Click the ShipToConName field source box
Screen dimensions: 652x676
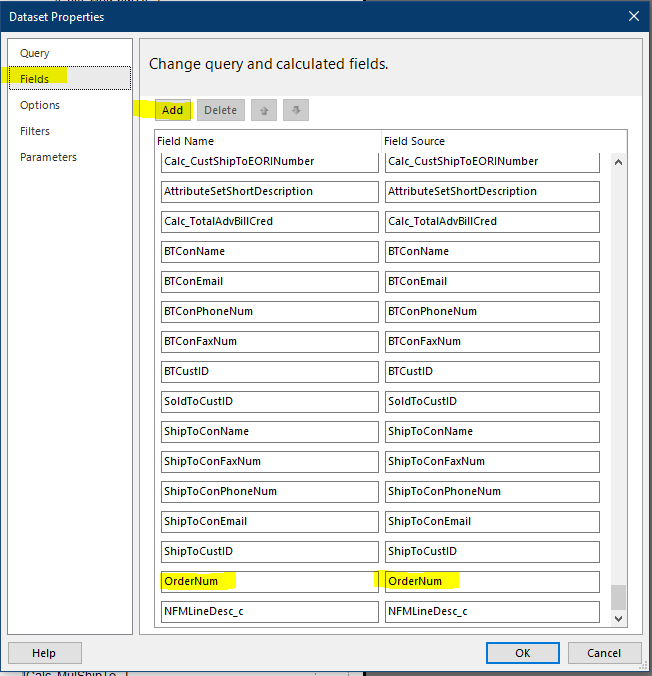[492, 432]
